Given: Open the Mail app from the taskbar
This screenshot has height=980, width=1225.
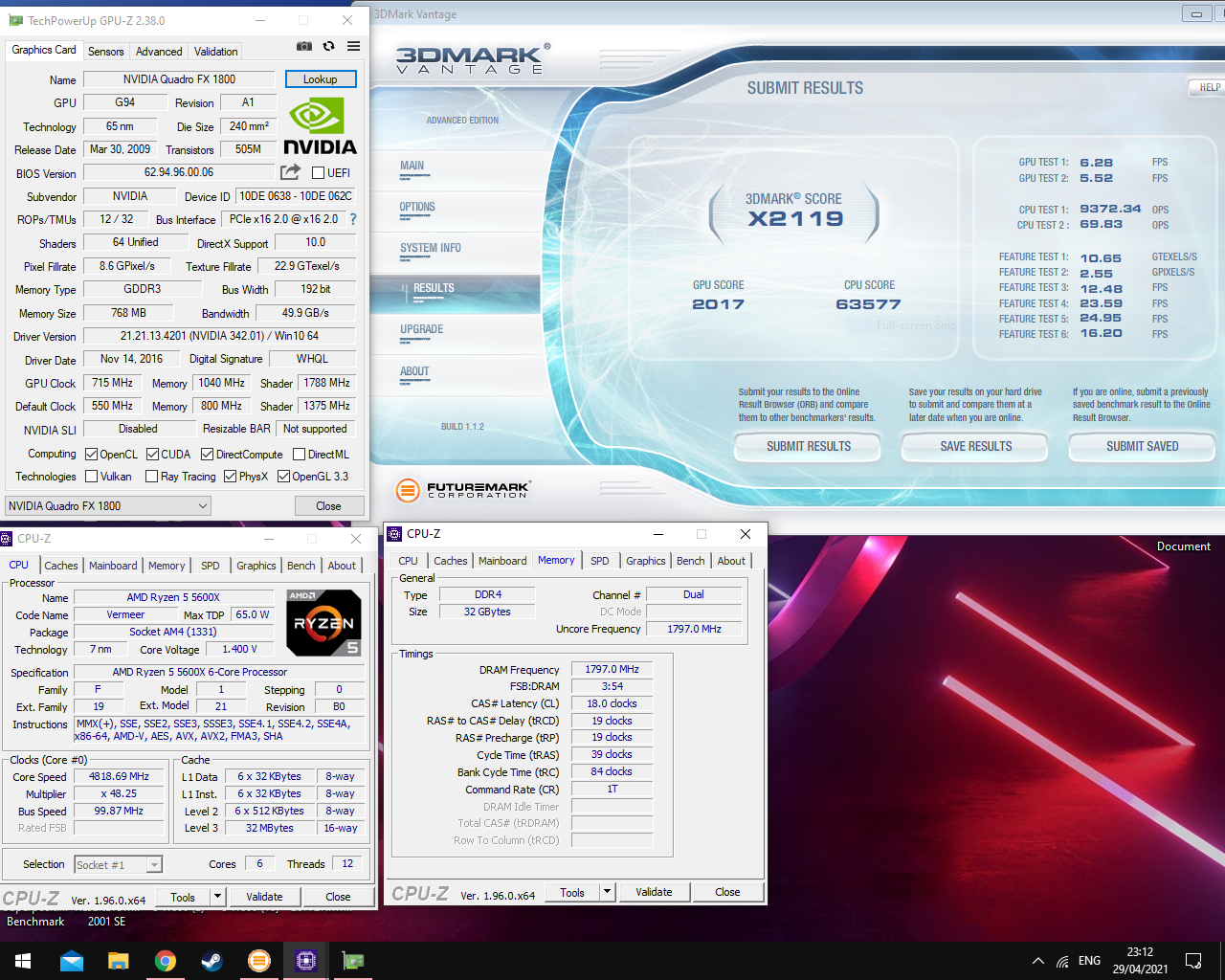Looking at the screenshot, I should click(72, 961).
